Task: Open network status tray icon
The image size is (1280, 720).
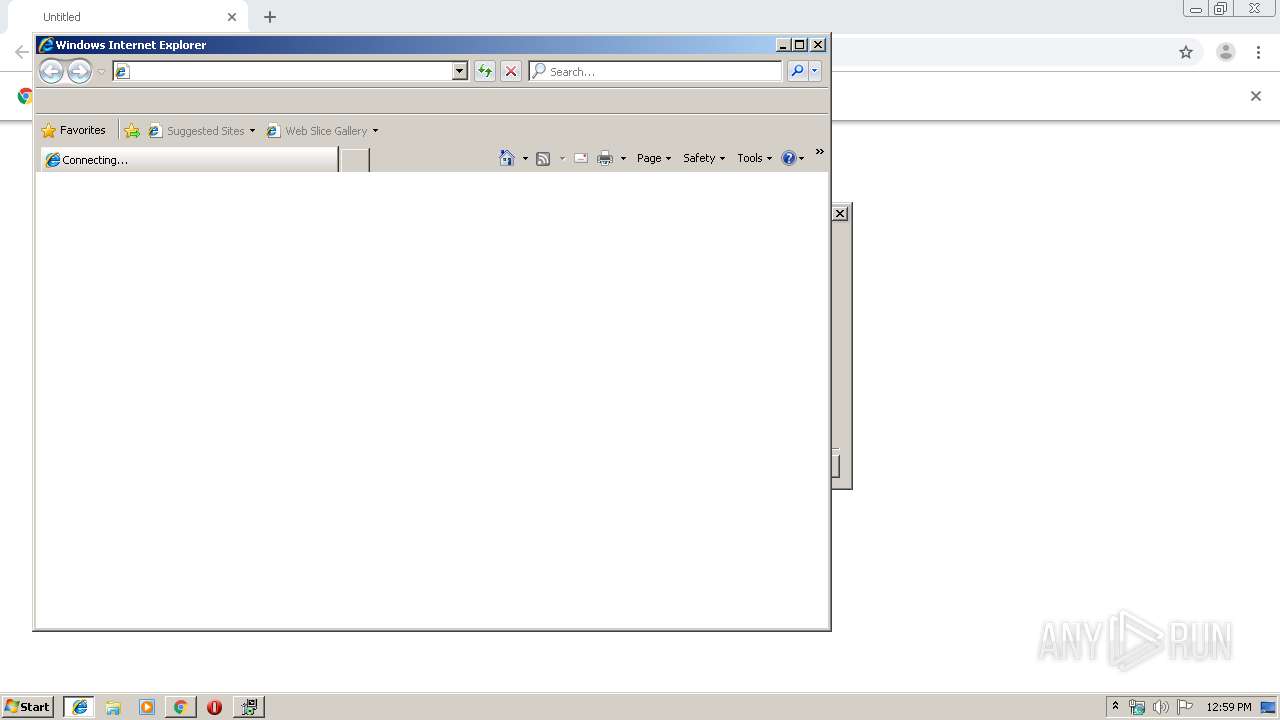Action: point(1137,707)
